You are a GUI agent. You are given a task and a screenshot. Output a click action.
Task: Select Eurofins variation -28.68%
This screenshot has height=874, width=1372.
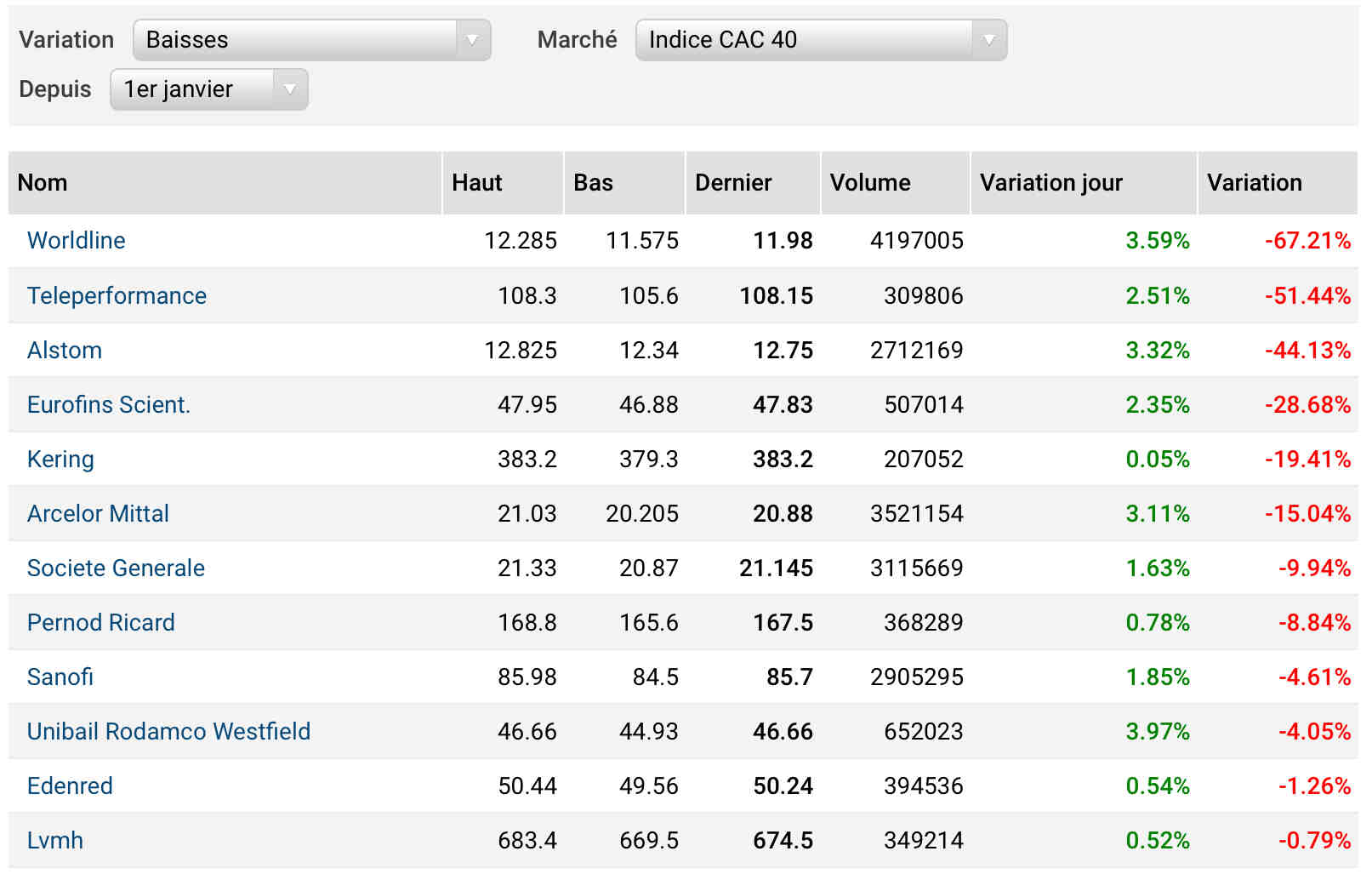1307,404
